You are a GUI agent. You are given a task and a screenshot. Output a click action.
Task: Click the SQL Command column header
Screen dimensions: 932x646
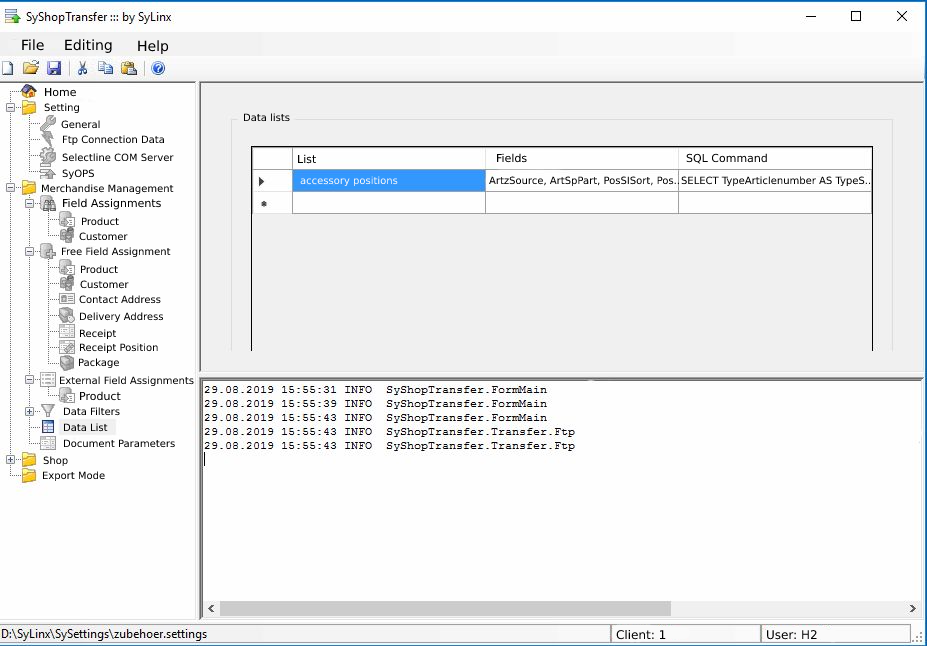pyautogui.click(x=775, y=159)
